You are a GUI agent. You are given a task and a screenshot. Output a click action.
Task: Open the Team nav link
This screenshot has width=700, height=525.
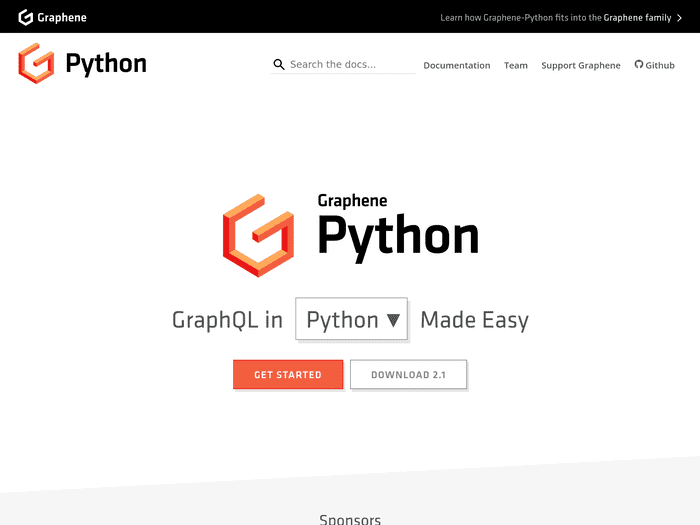pyautogui.click(x=516, y=65)
